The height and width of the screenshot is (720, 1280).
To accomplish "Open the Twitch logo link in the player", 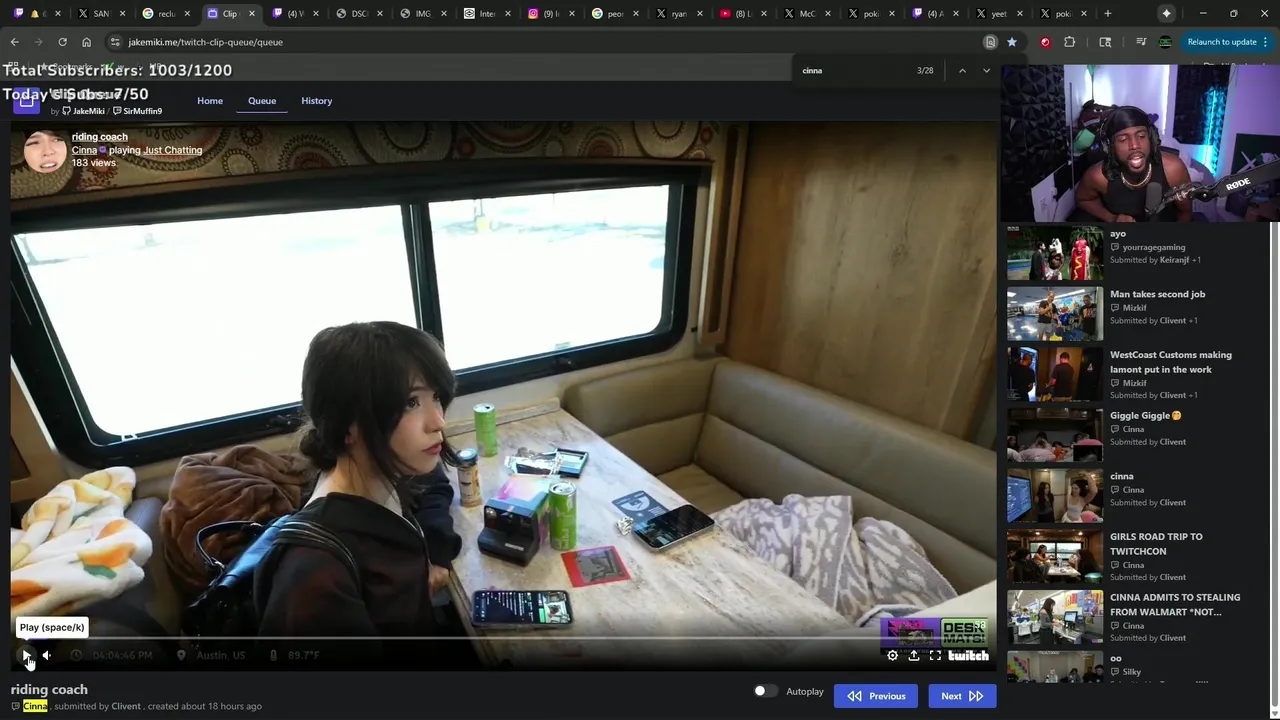I will (x=968, y=655).
